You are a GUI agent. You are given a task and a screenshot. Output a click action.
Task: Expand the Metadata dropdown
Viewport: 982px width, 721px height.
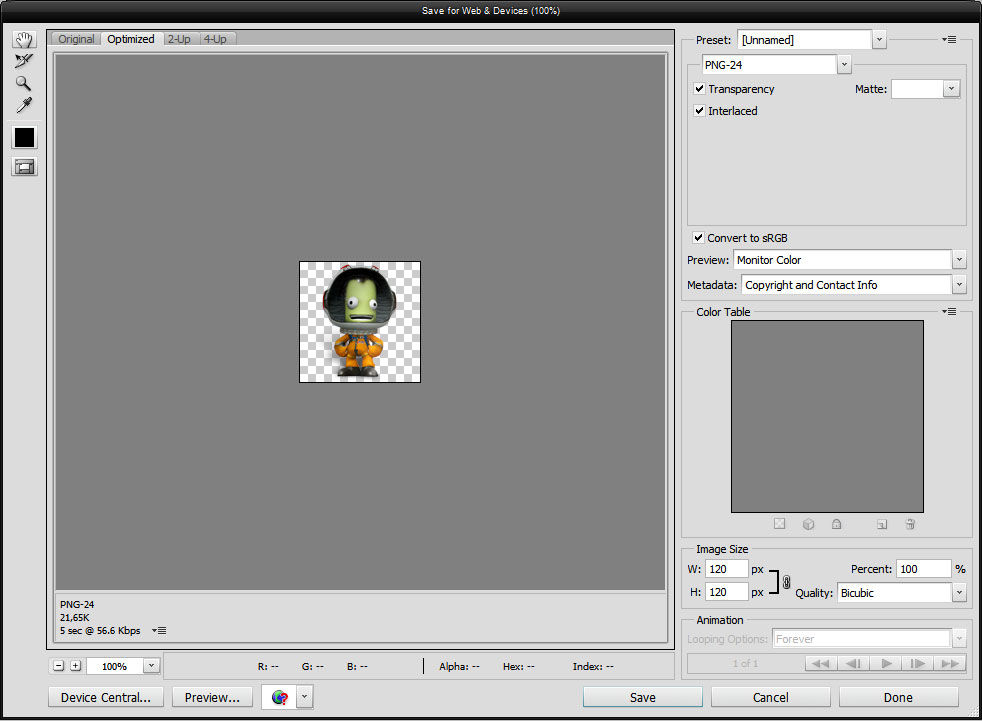coord(959,285)
